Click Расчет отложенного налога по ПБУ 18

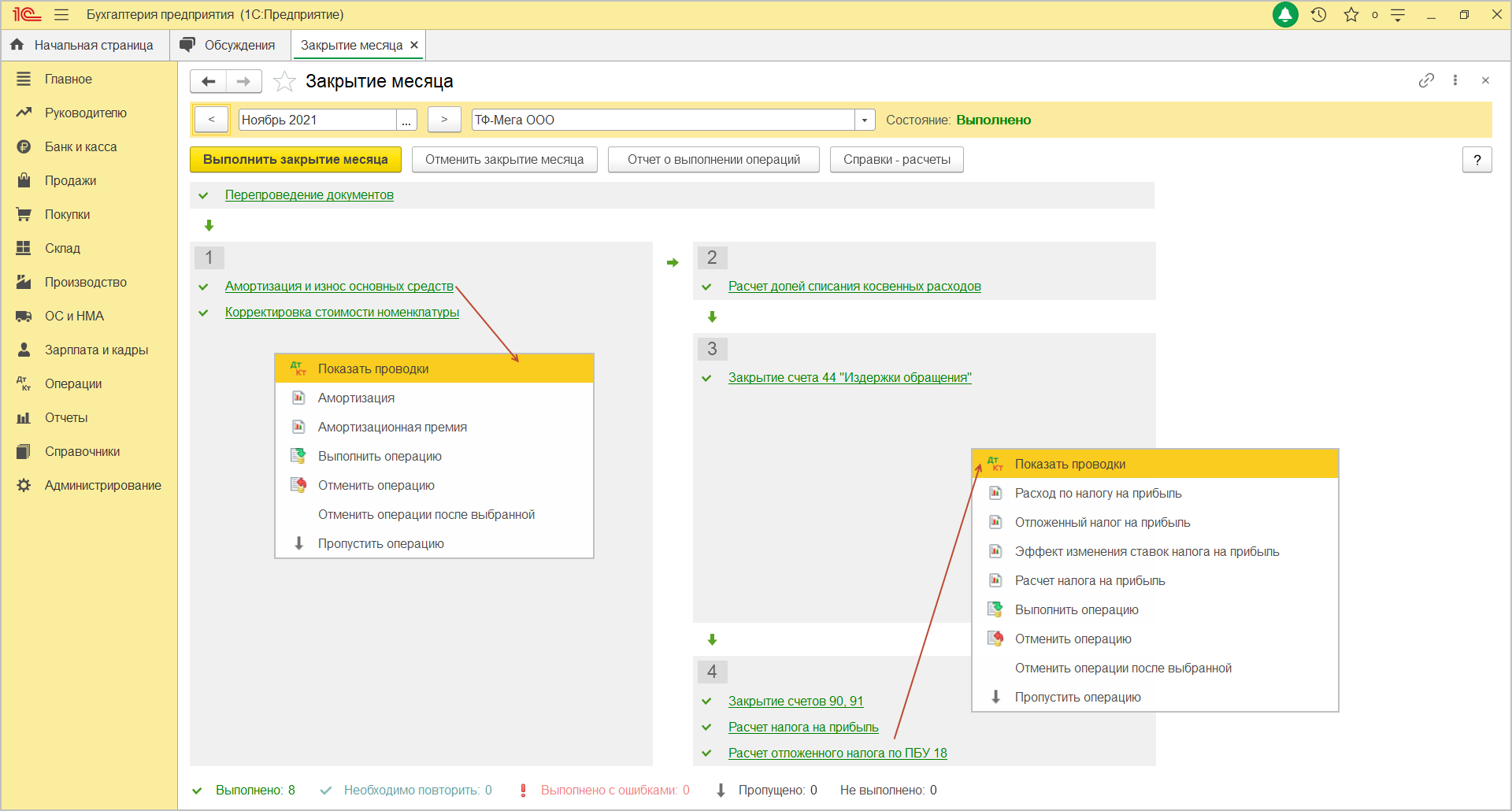(837, 753)
